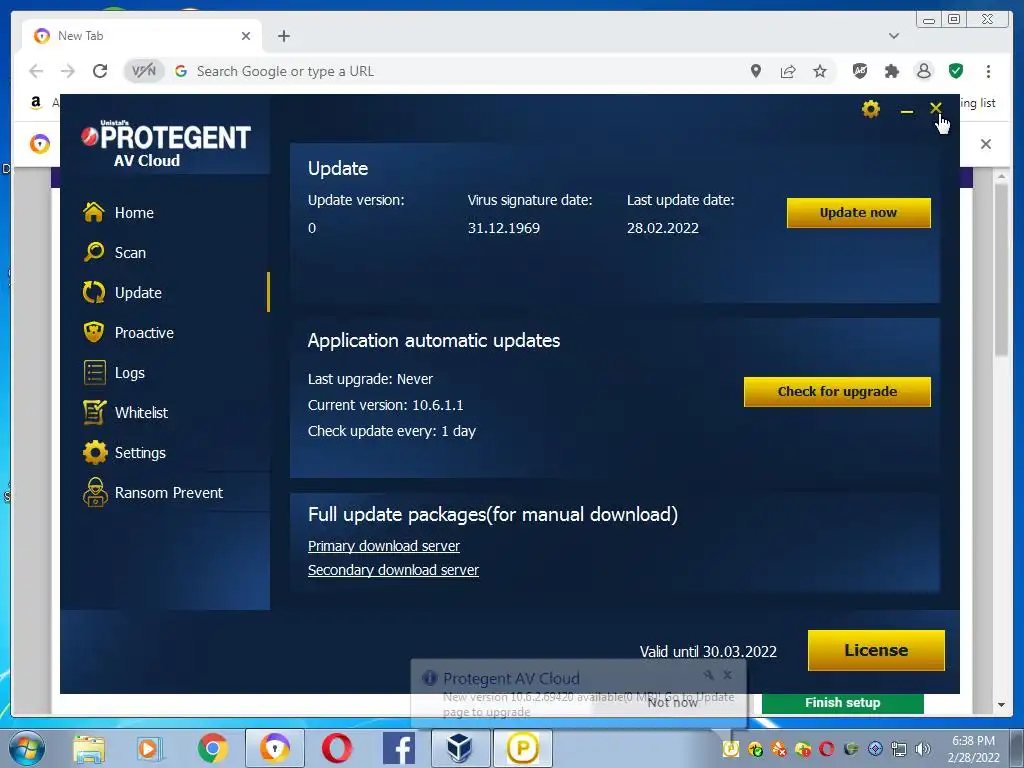1024x768 pixels.
Task: Open VirtualBox from taskbar
Action: click(x=460, y=748)
